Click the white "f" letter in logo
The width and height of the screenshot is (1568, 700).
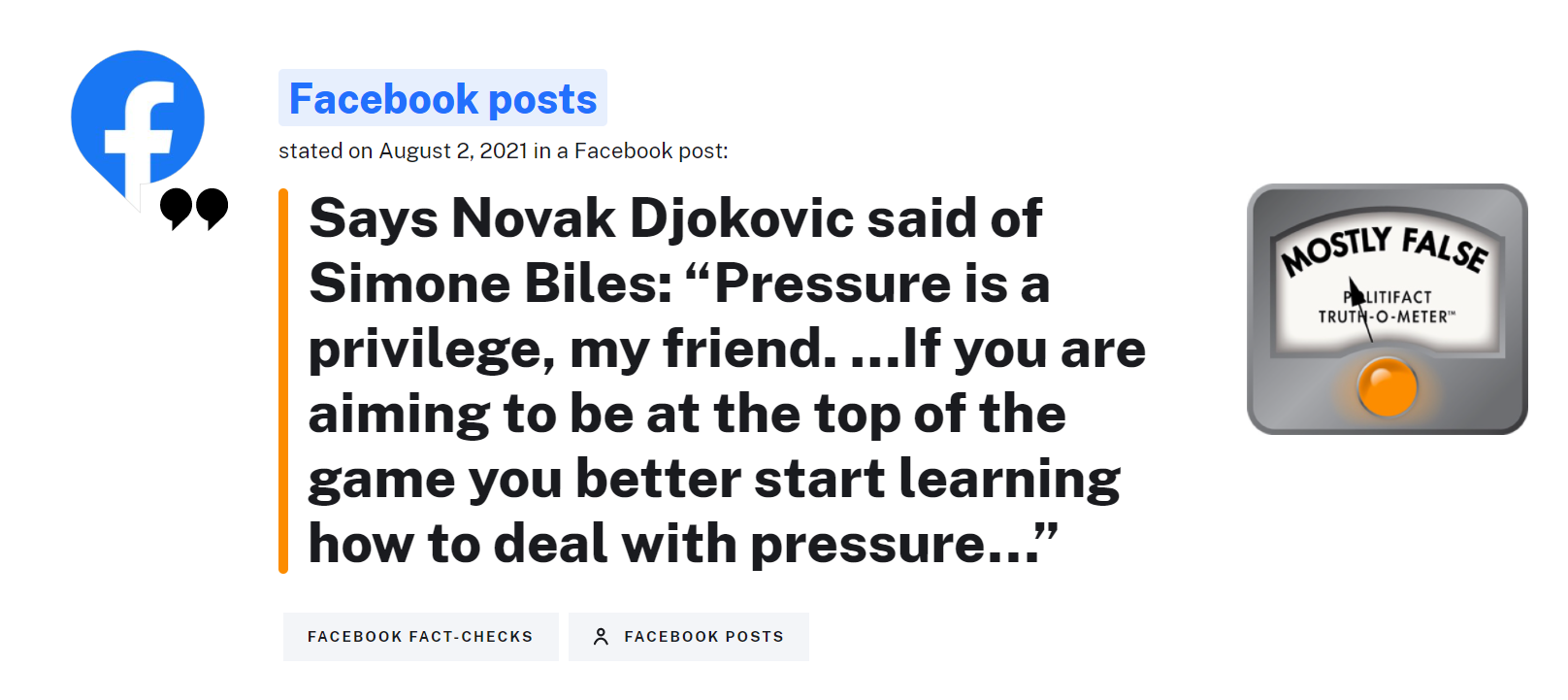(142, 134)
